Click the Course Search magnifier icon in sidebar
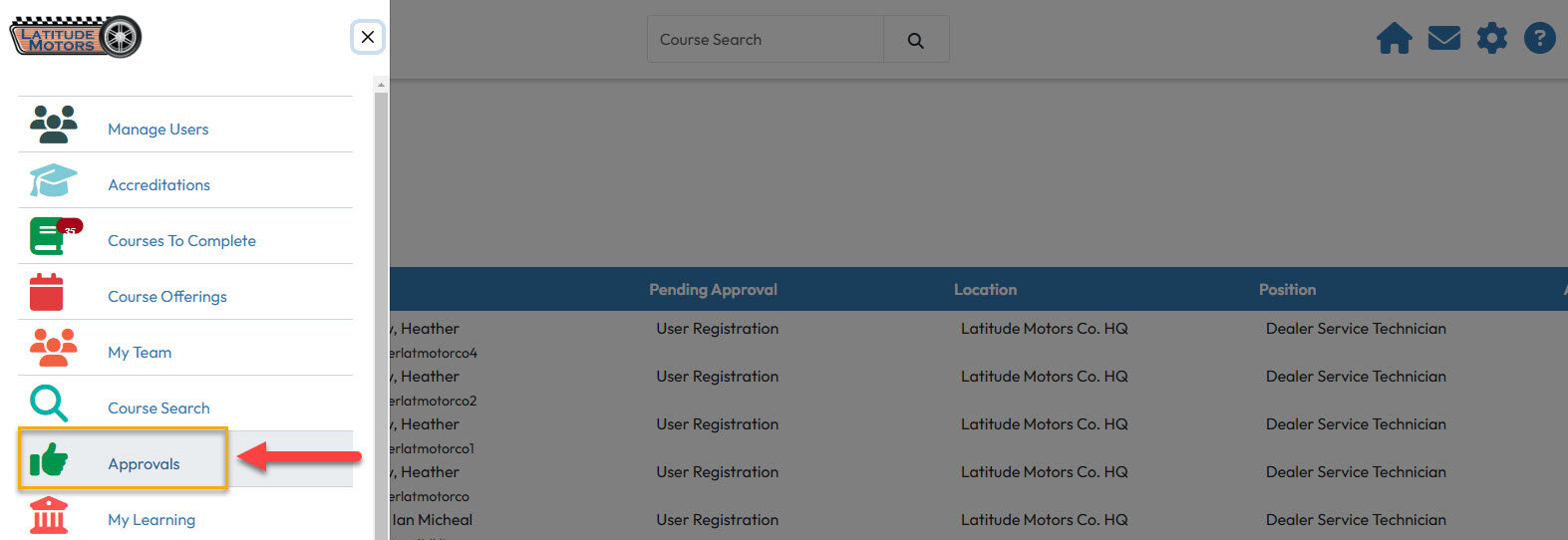Viewport: 1568px width, 540px height. [x=49, y=404]
